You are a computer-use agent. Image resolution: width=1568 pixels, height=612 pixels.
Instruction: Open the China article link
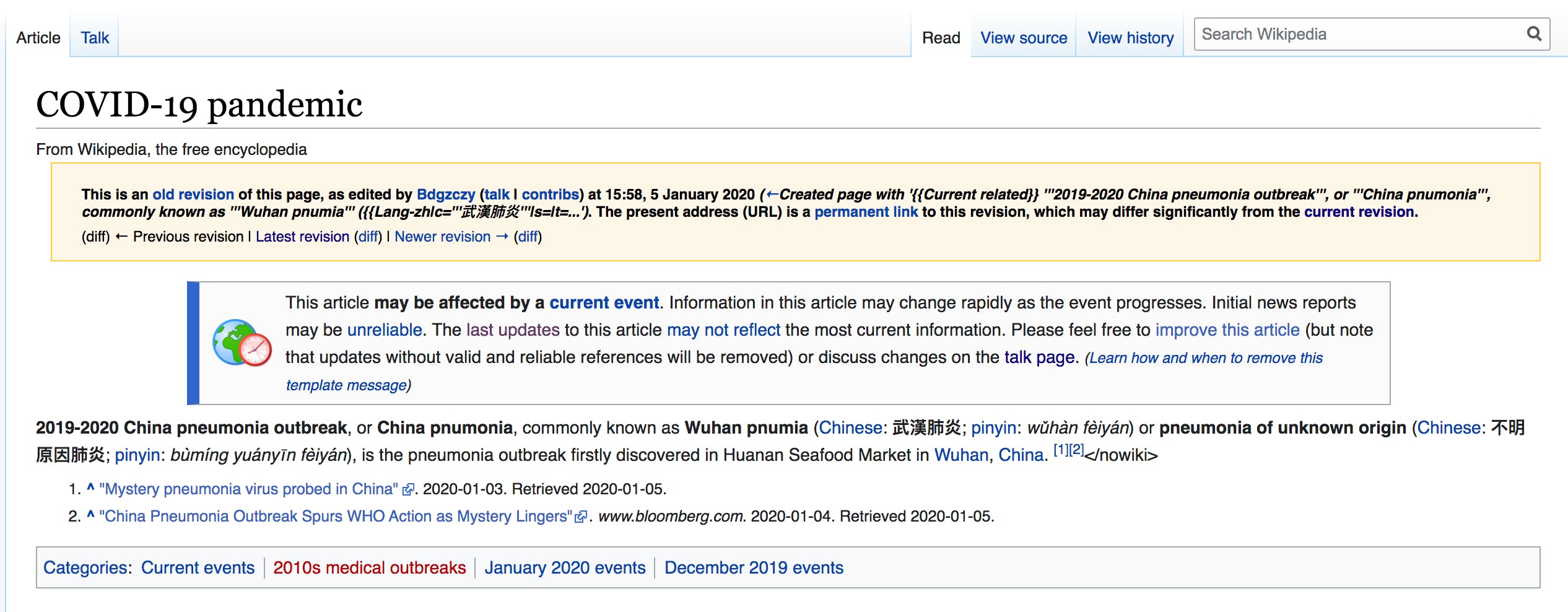[1021, 455]
